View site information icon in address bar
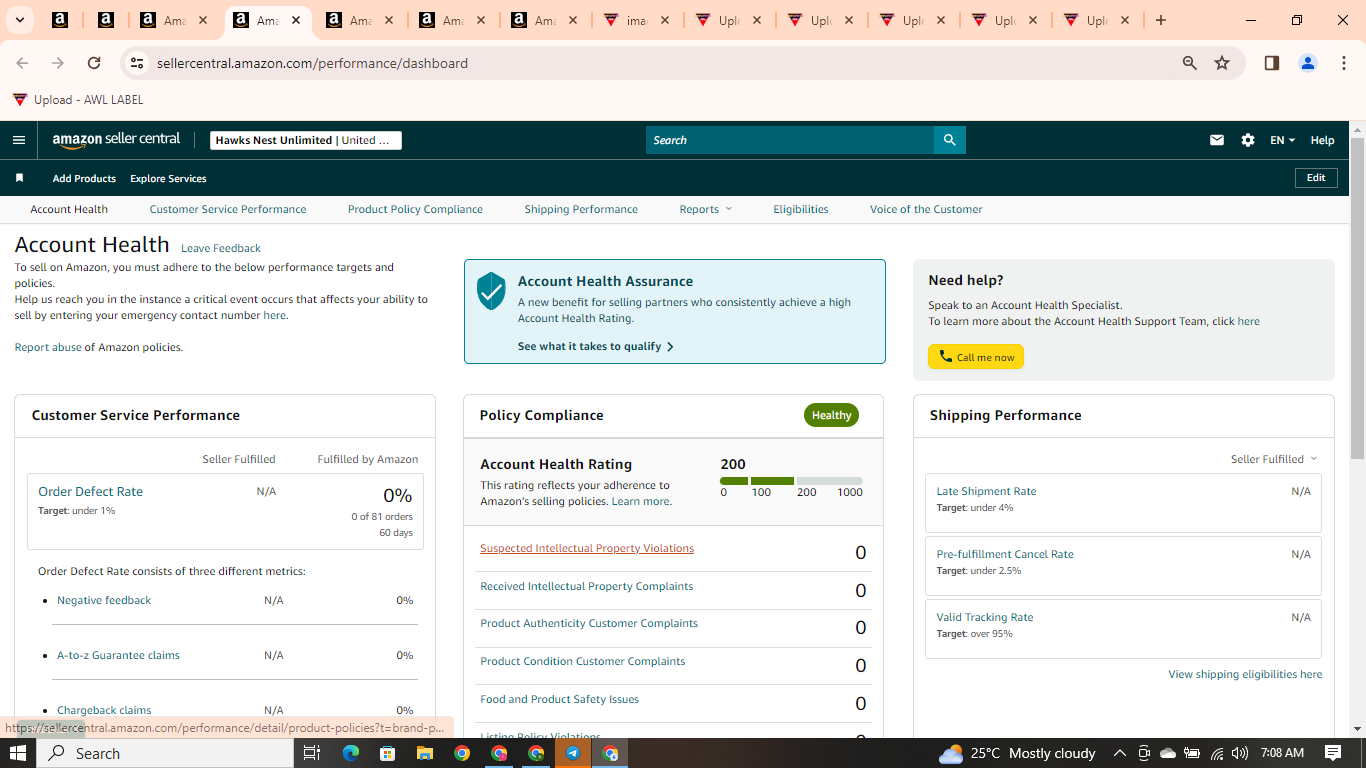The height and width of the screenshot is (768, 1366). pos(137,63)
